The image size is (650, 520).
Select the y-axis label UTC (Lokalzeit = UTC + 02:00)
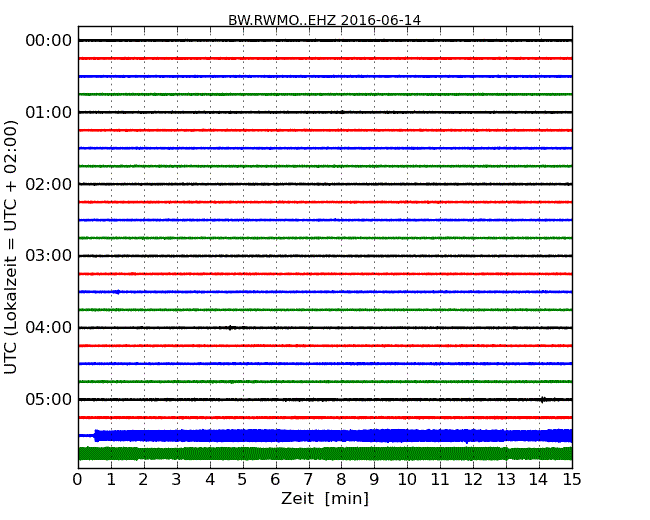[11, 248]
